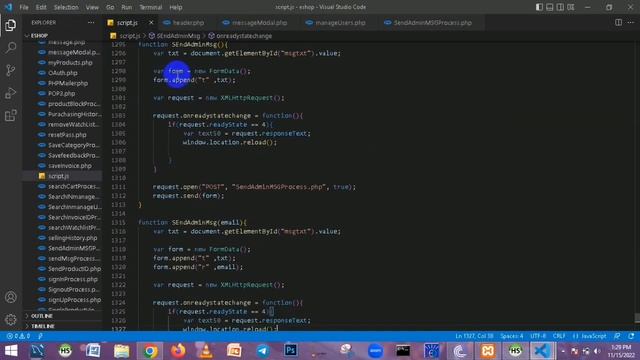Screen dimensions: 640x360
Task: Click UTF-8 encoding in status bar
Action: click(538, 336)
